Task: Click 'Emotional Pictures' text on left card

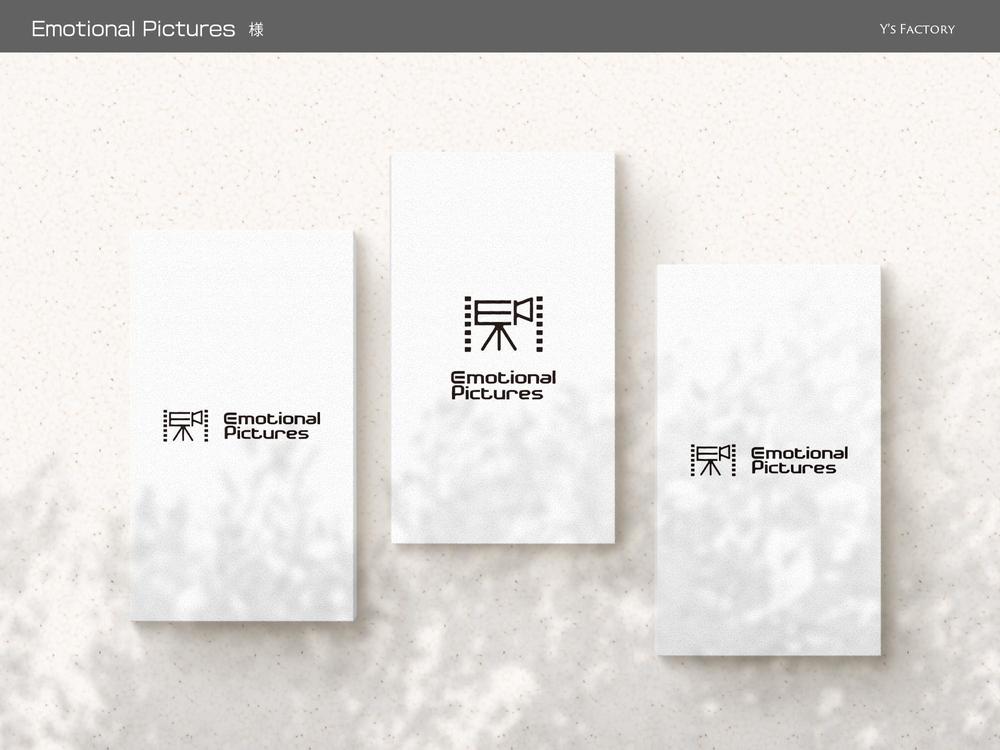Action: 272,426
